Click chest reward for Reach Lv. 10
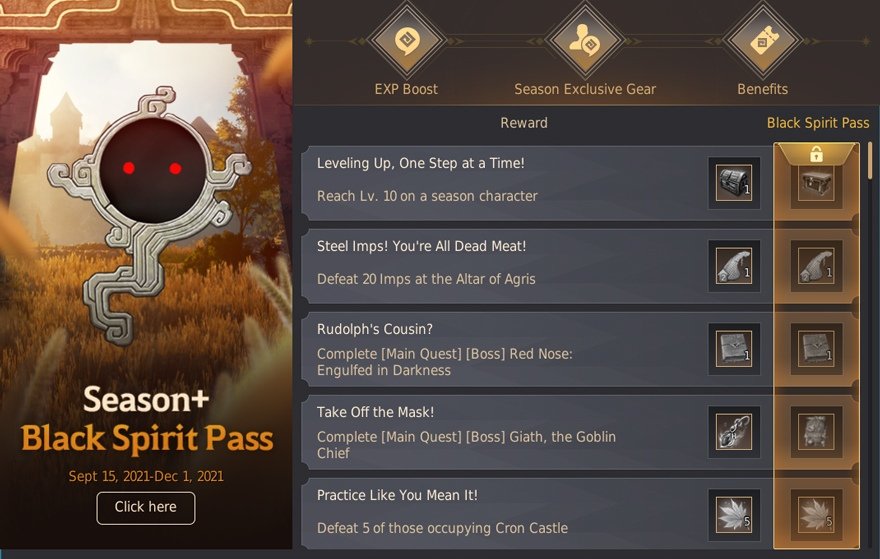Viewport: 880px width, 559px height. 734,183
